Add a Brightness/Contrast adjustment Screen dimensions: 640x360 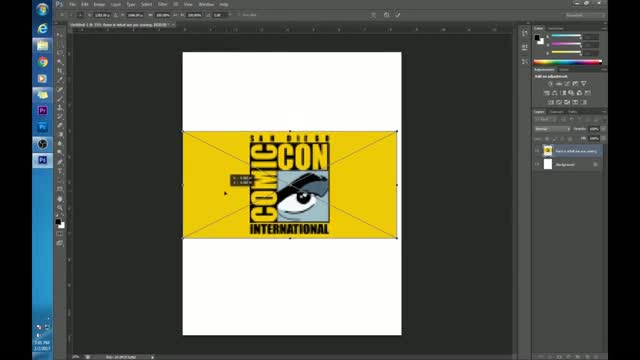(x=550, y=84)
